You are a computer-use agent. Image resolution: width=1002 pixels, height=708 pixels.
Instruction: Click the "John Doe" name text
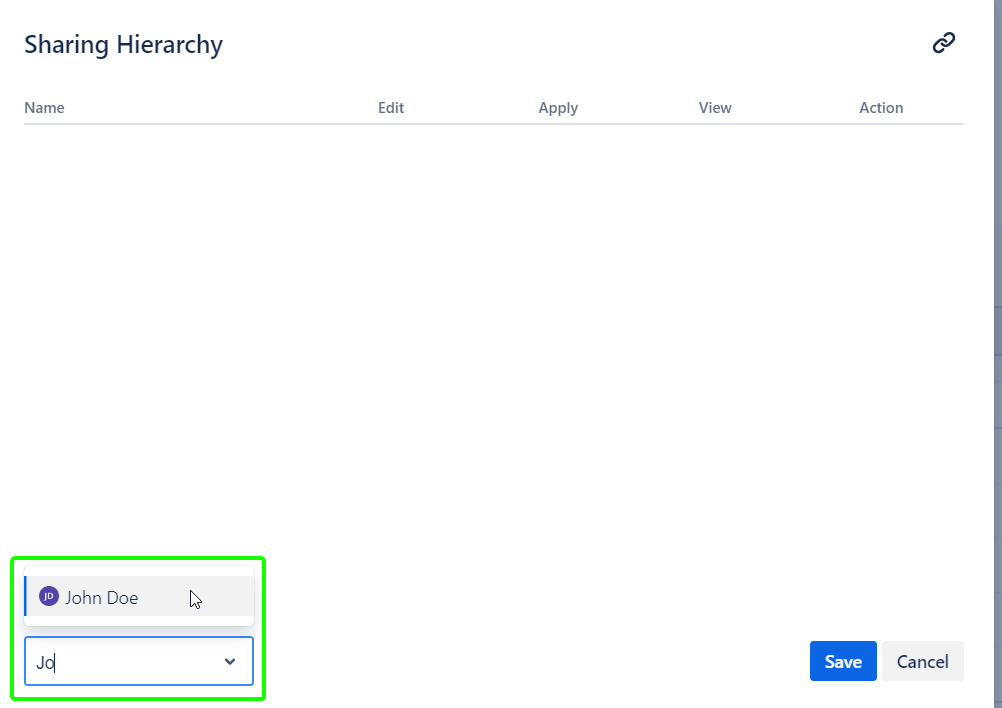pyautogui.click(x=102, y=598)
